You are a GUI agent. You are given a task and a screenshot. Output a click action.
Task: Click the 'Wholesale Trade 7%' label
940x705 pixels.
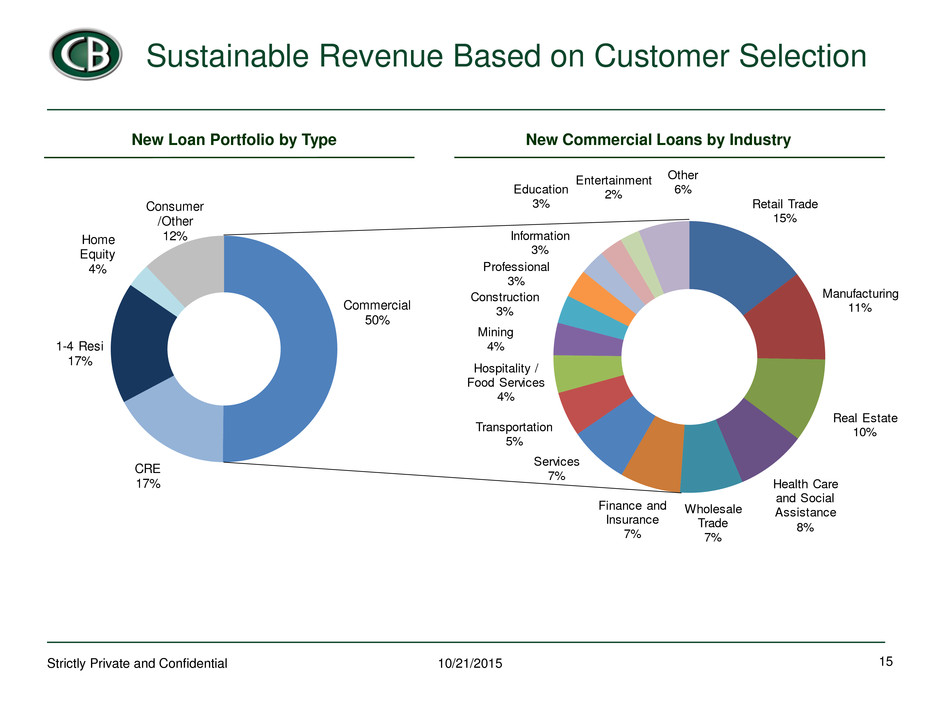(713, 523)
